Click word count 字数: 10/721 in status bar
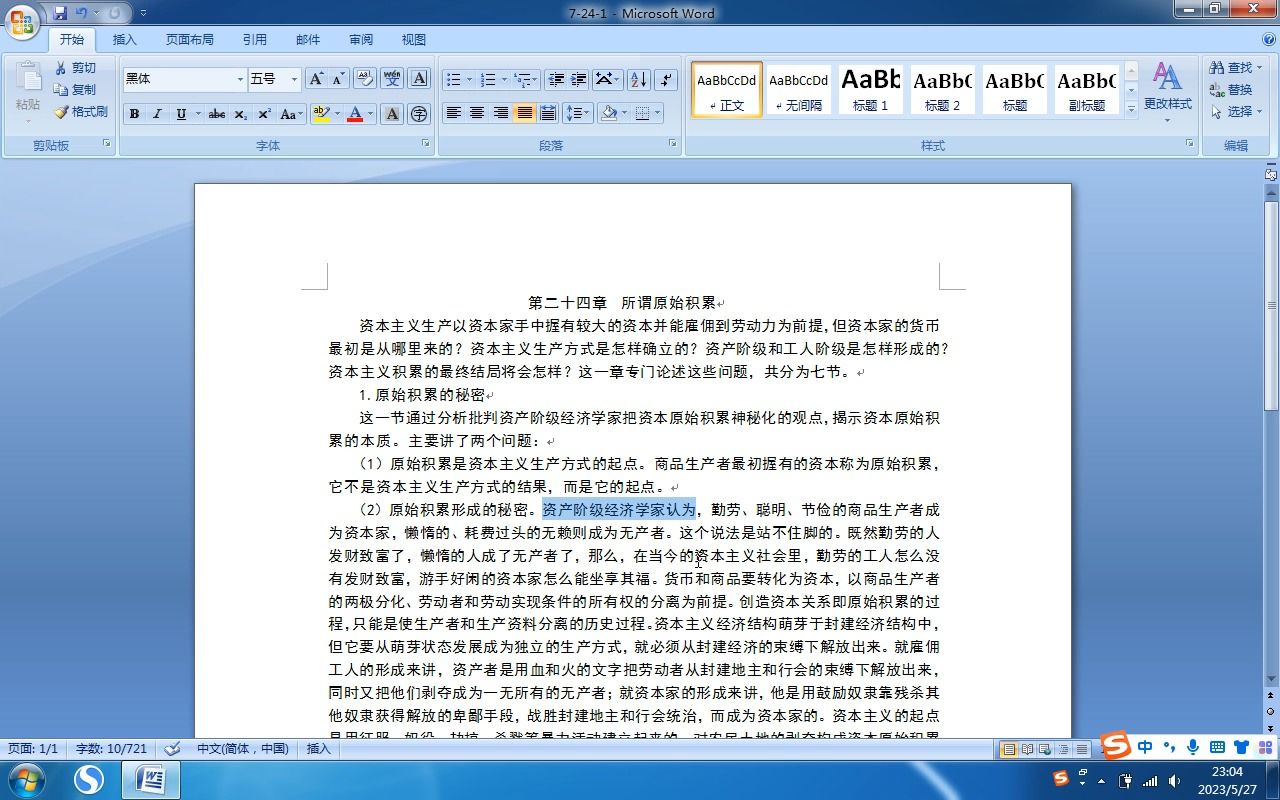Image resolution: width=1280 pixels, height=800 pixels. coord(111,748)
